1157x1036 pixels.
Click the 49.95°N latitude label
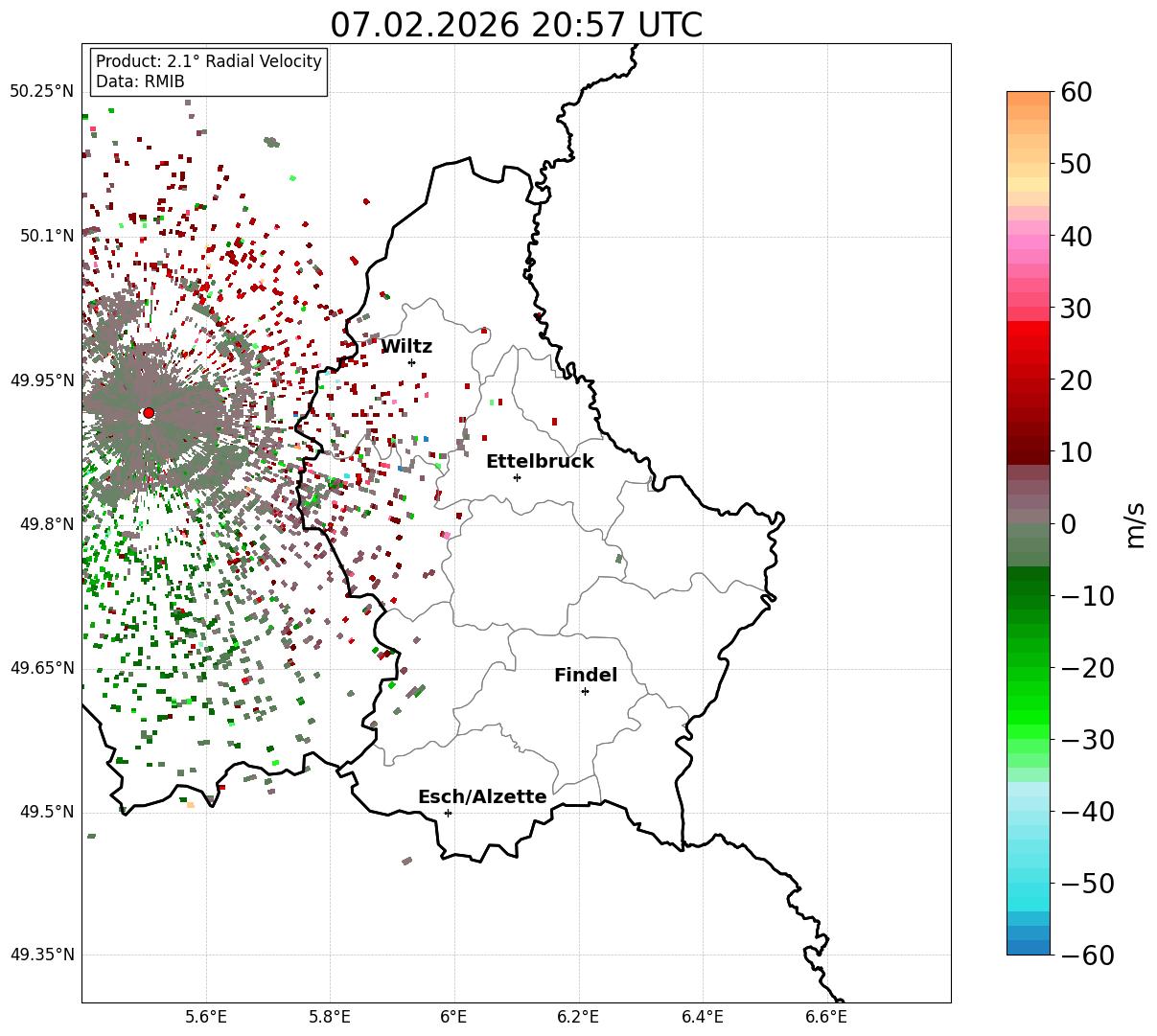(42, 380)
